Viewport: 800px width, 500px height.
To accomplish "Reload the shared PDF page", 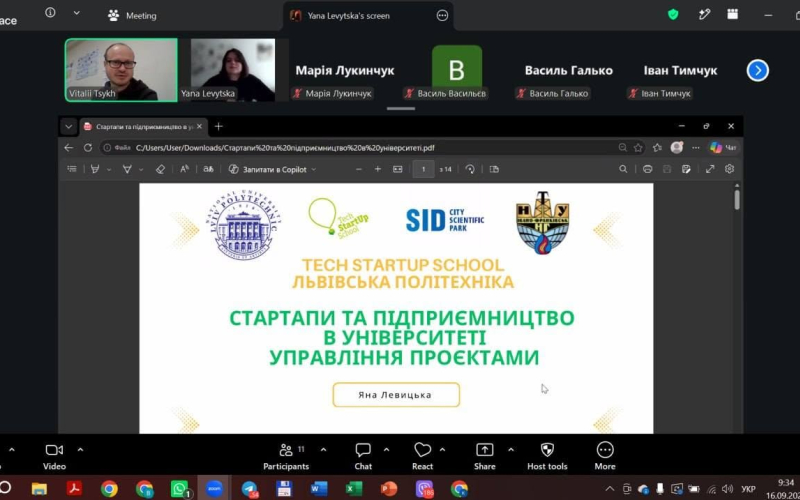I will click(88, 148).
